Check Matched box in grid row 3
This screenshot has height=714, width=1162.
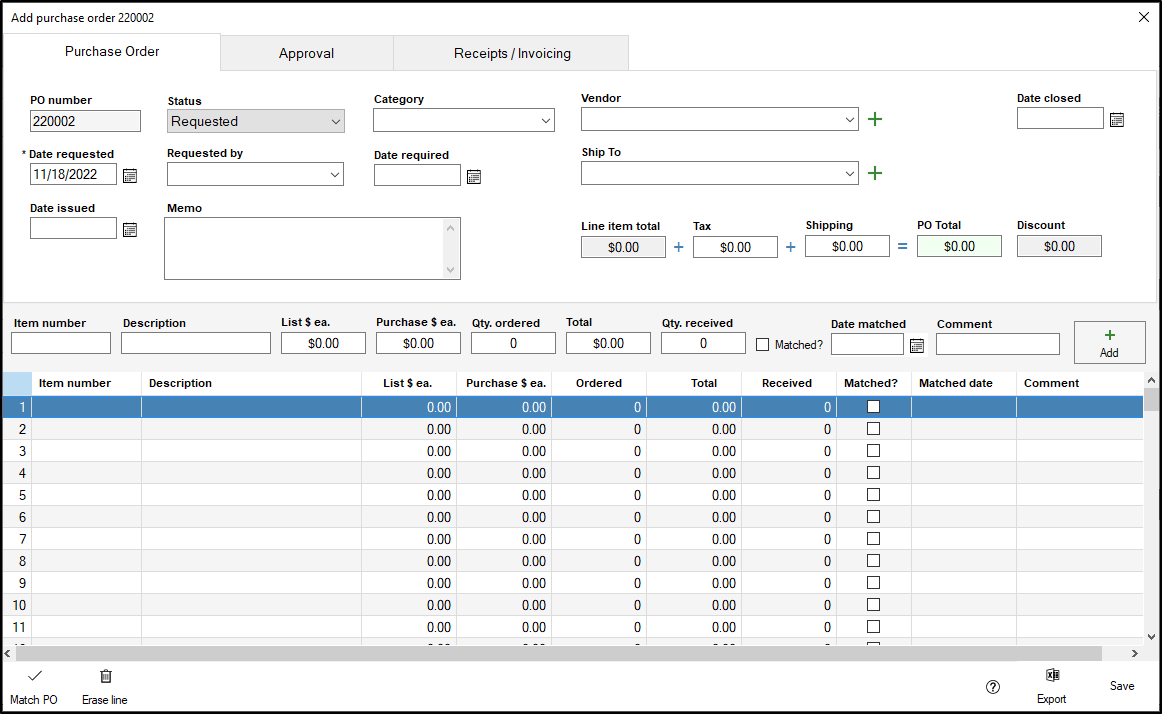tap(874, 451)
